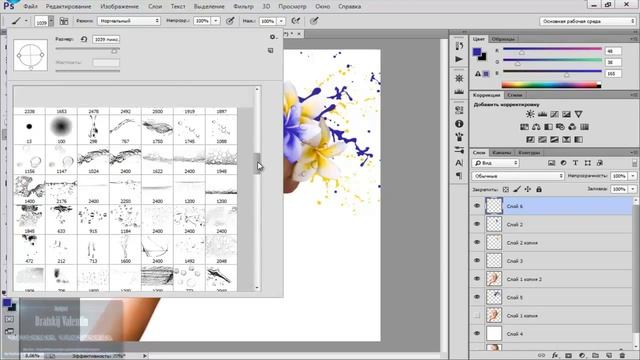Add Exposure adjustment icon in Коррекция
Image resolution: width=640 pixels, height=360 pixels.
pos(566,114)
